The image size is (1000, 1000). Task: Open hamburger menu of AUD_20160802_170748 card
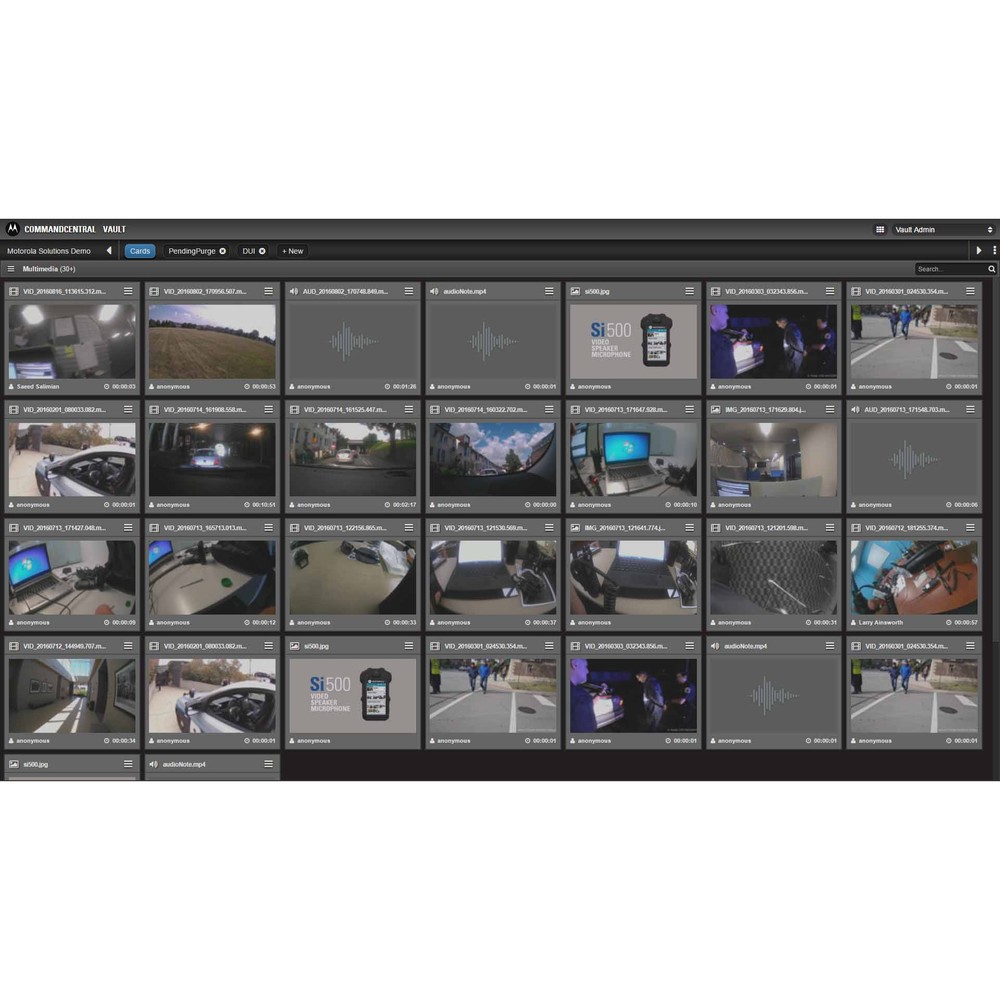409,291
